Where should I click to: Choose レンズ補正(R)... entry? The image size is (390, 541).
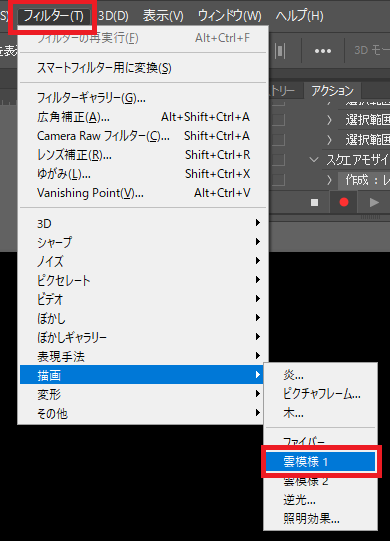pyautogui.click(x=143, y=155)
